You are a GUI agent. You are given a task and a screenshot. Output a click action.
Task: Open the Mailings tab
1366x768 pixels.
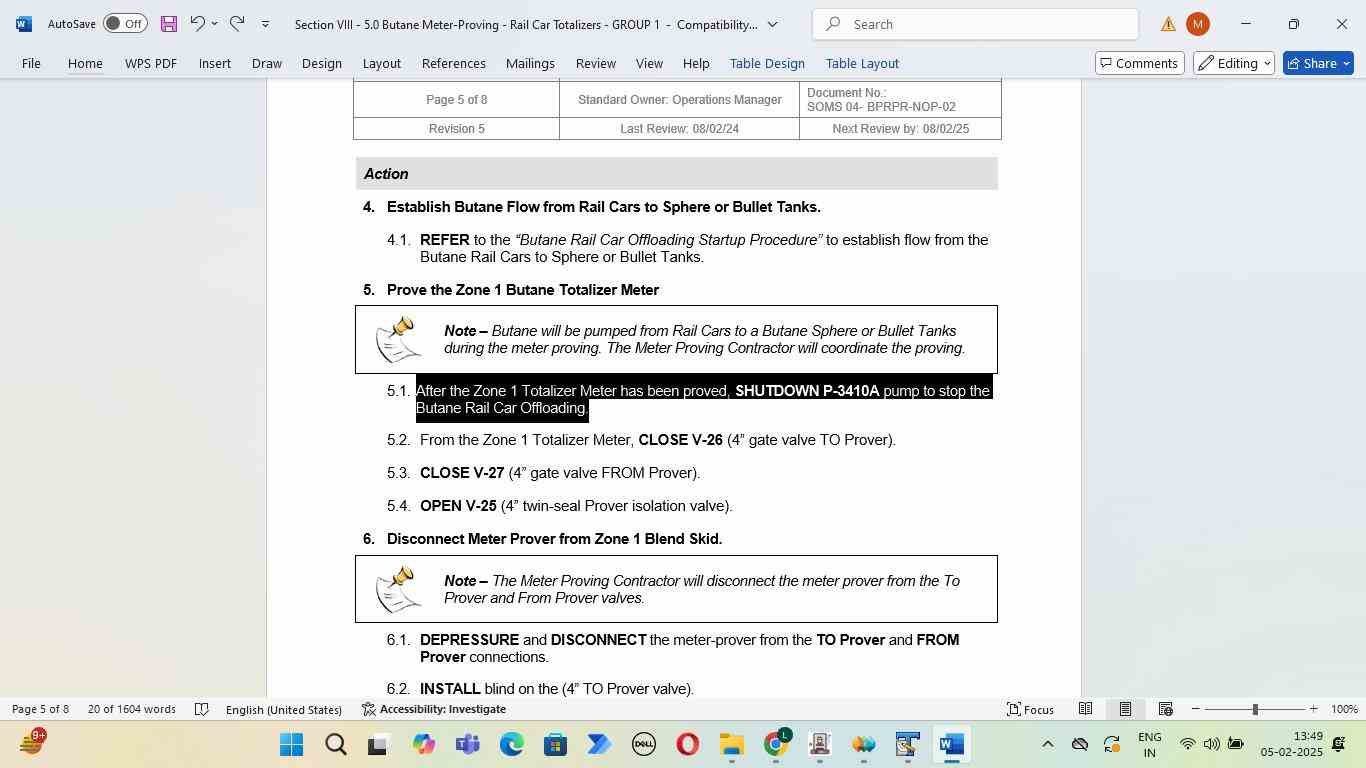point(530,63)
